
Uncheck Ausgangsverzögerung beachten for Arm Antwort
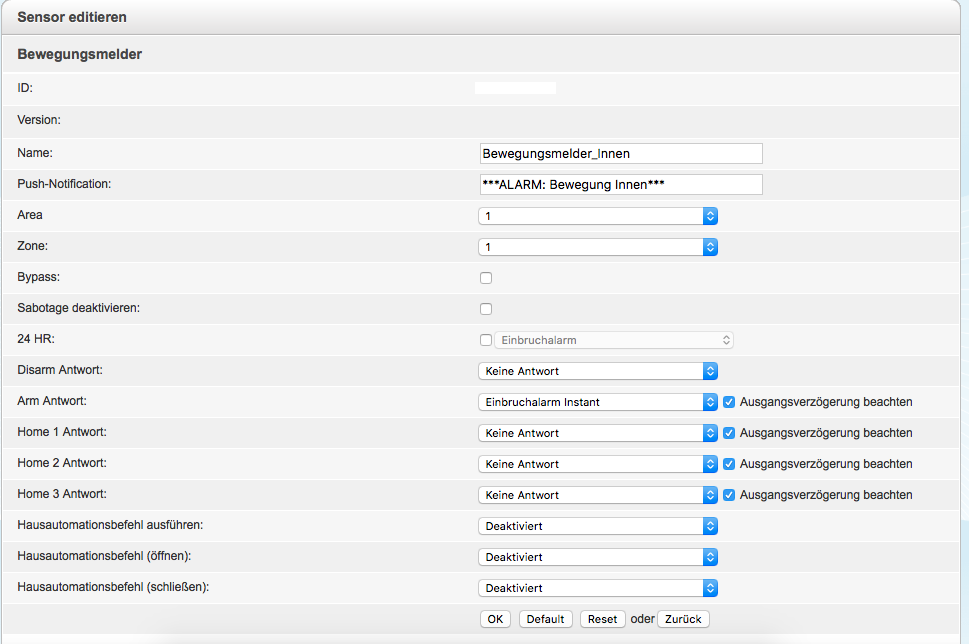click(x=729, y=402)
